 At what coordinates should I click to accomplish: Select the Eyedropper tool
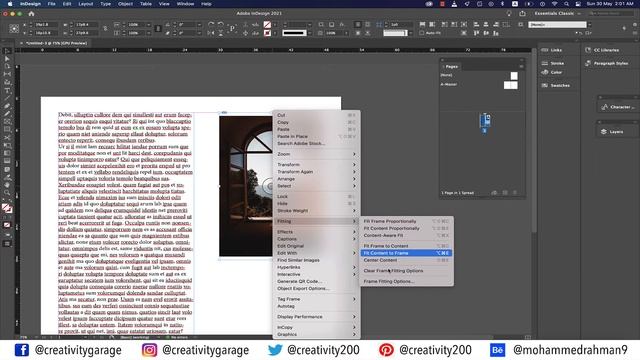coord(7,177)
